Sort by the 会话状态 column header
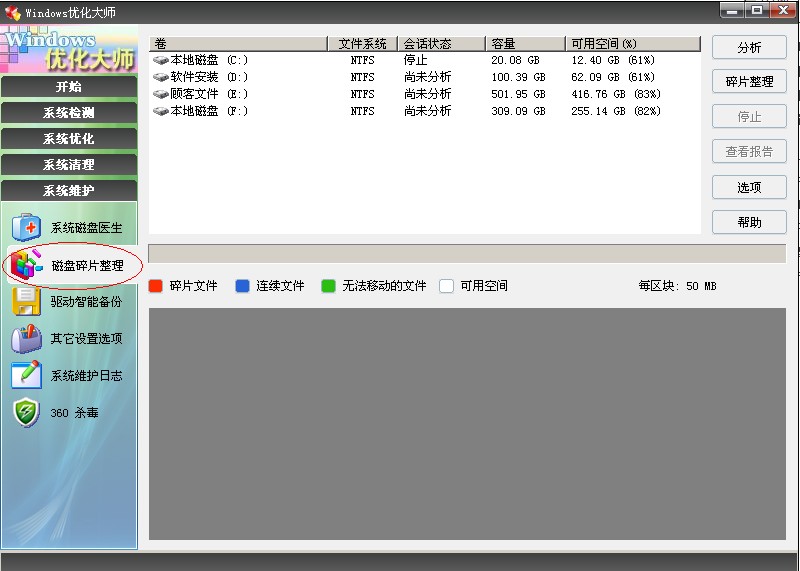 point(442,44)
